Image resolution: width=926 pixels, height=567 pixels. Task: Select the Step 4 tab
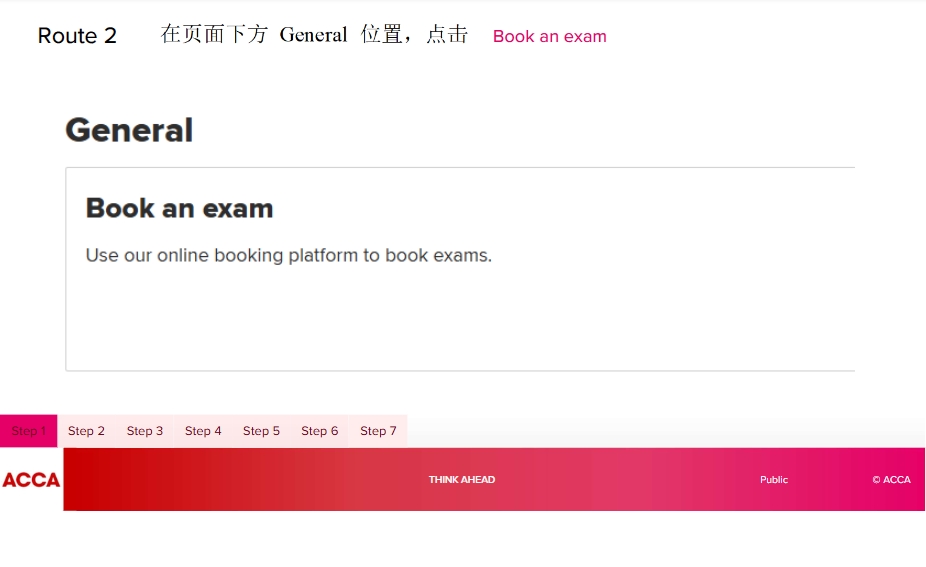point(203,431)
